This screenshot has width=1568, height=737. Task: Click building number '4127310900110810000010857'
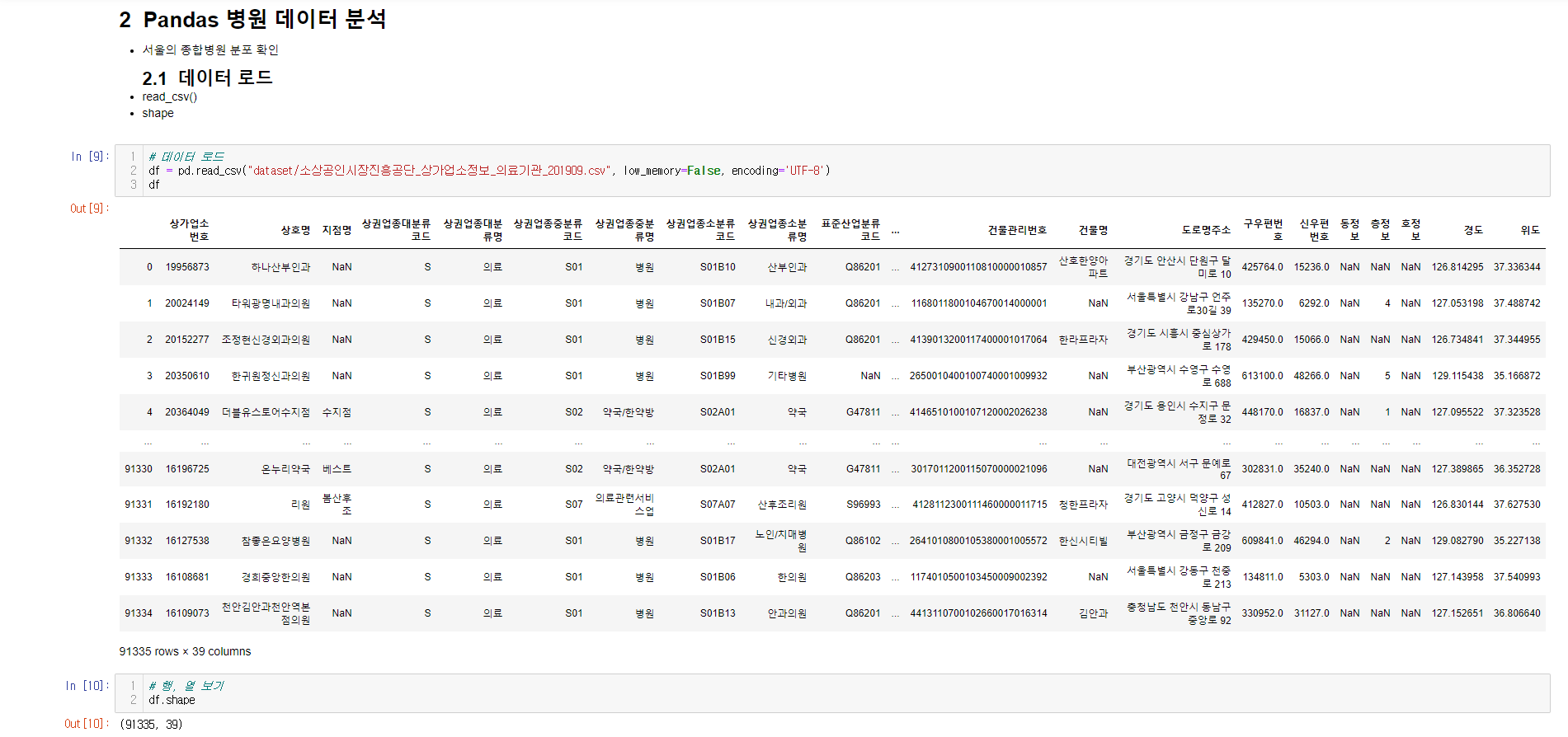click(978, 267)
